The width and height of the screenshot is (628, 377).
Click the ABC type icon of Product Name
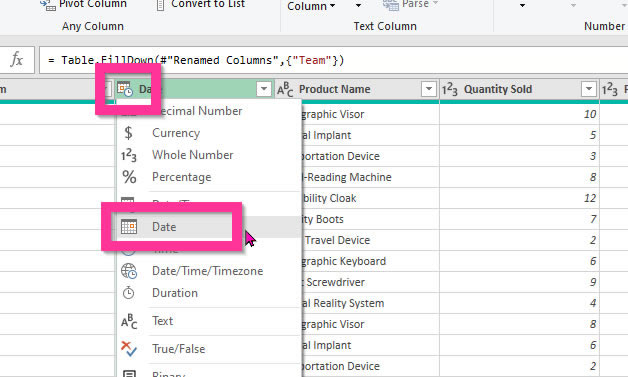[x=285, y=89]
